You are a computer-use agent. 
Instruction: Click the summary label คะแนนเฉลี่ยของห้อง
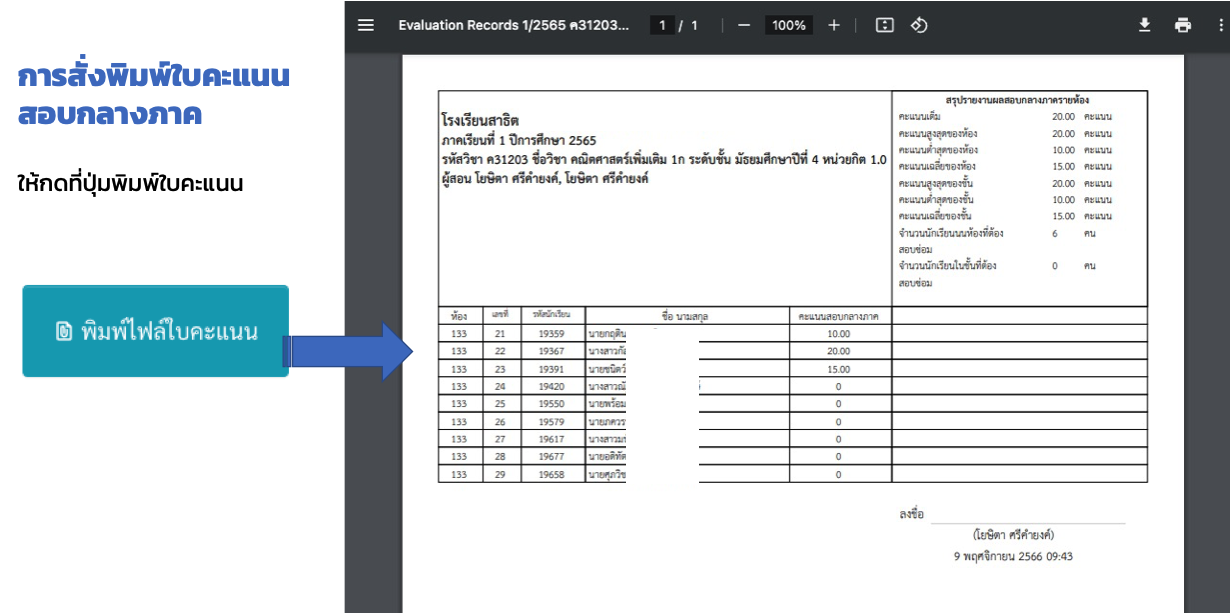point(938,166)
